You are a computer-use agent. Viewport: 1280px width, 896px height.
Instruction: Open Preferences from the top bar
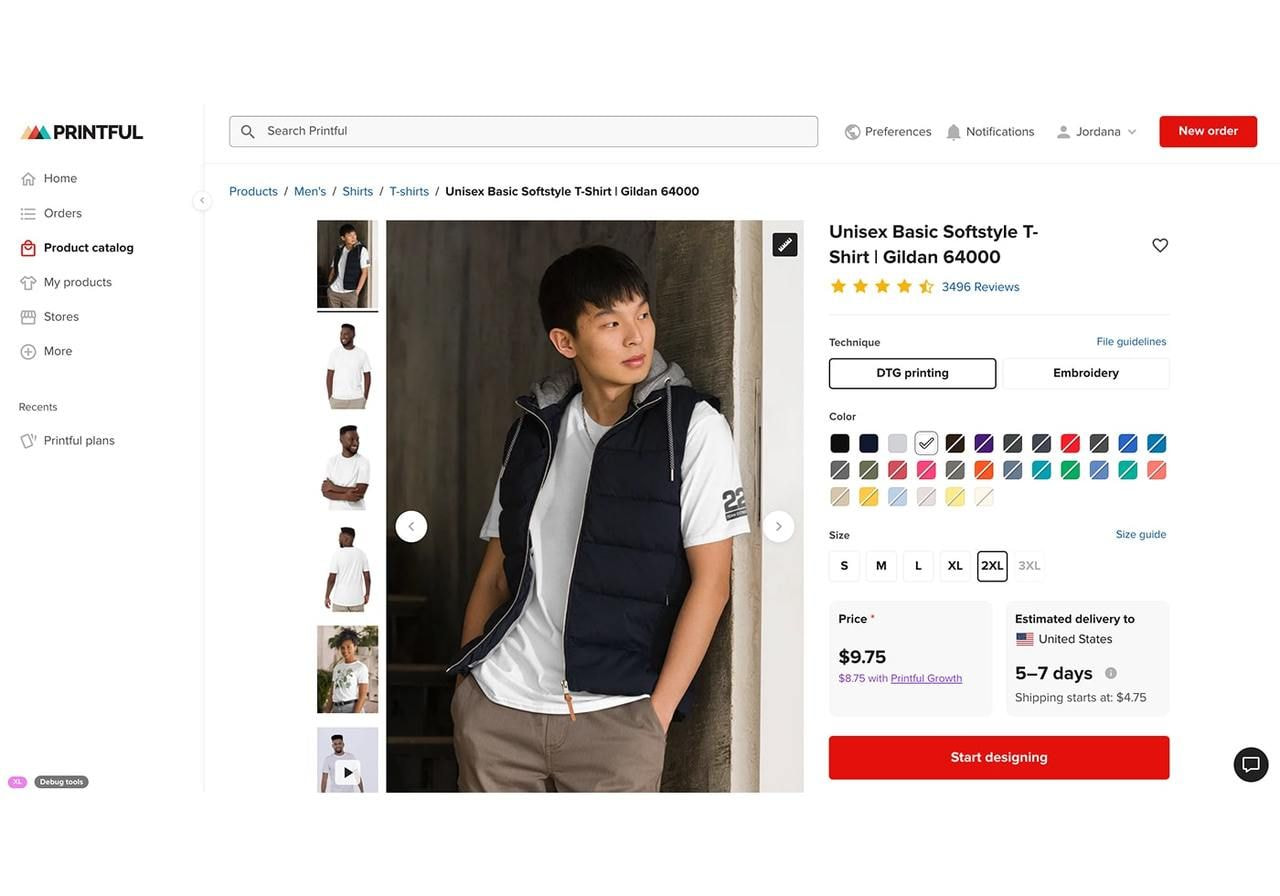pos(888,132)
